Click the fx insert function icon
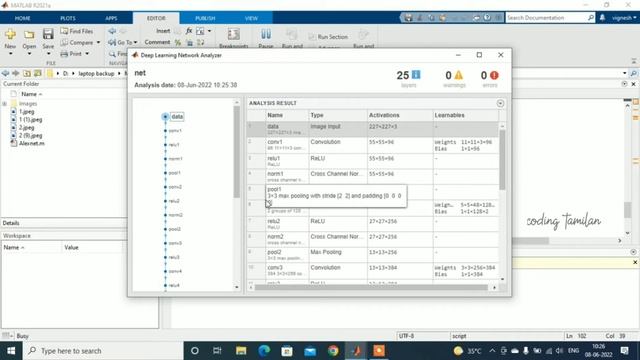Viewport: 640px width, 360px height. (x=189, y=31)
